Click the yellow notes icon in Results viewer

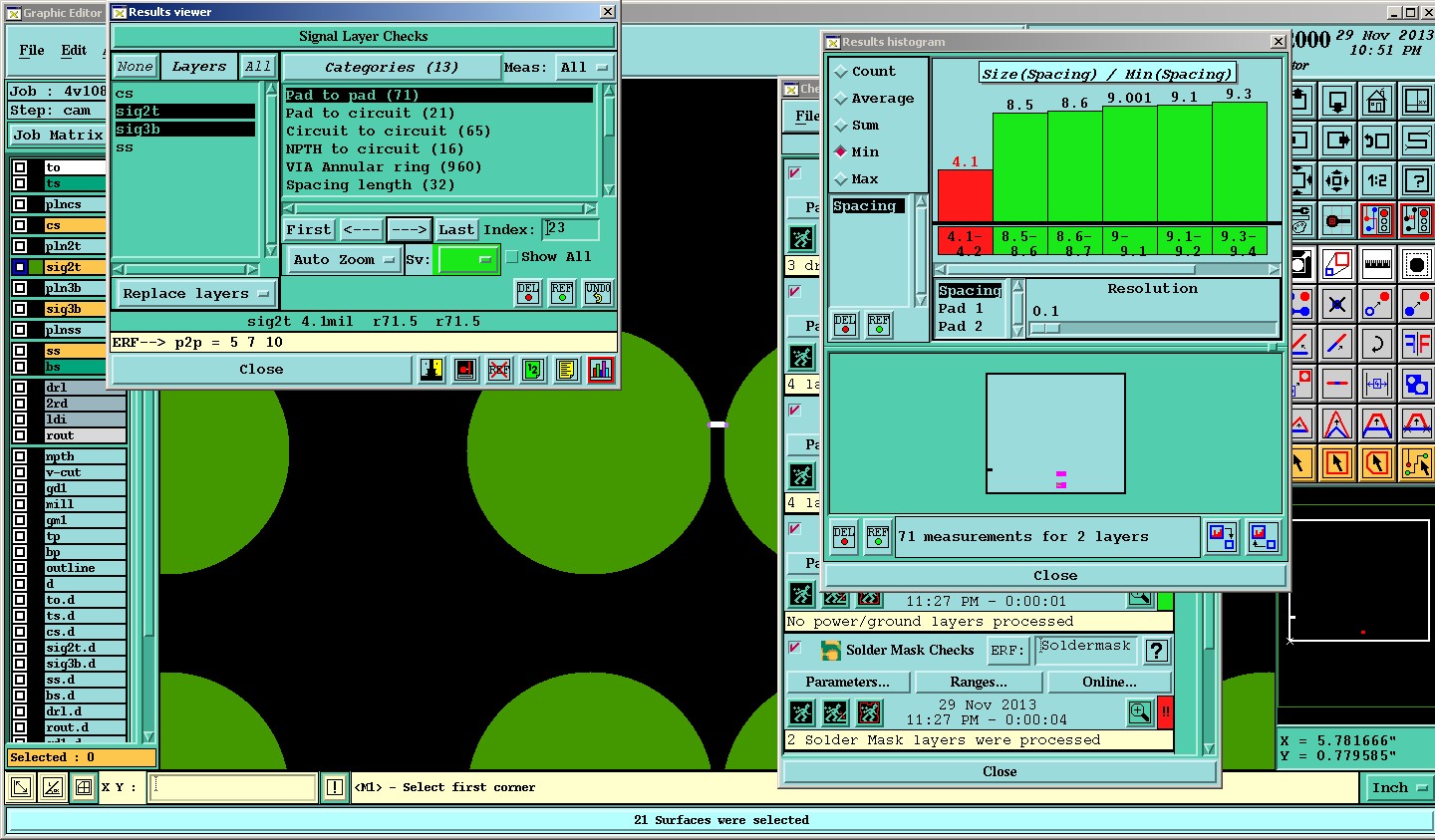tap(566, 370)
